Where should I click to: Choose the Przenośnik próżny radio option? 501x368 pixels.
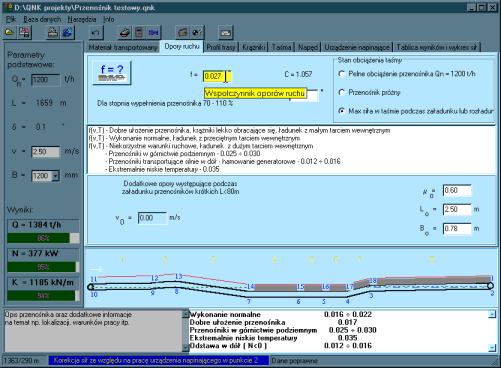[342, 92]
